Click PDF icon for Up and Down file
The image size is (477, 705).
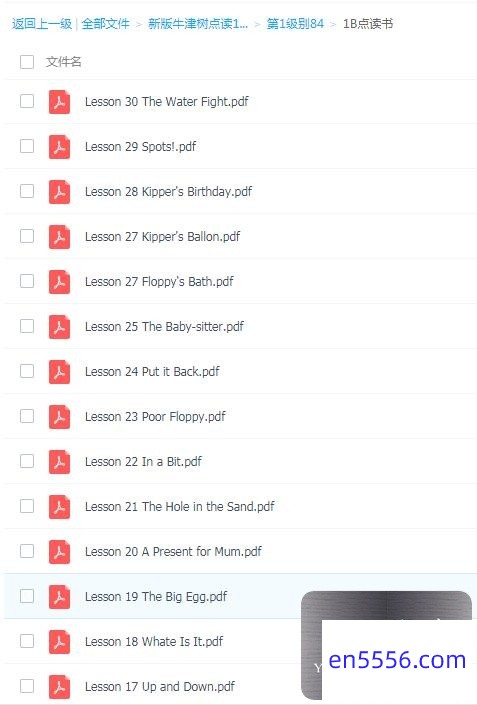[59, 687]
